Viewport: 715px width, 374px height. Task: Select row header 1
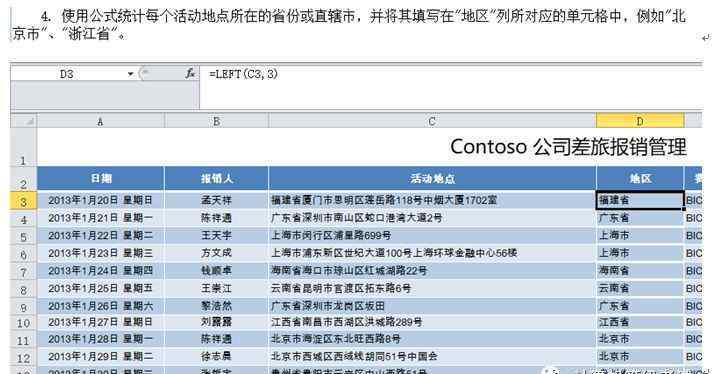[x=23, y=147]
